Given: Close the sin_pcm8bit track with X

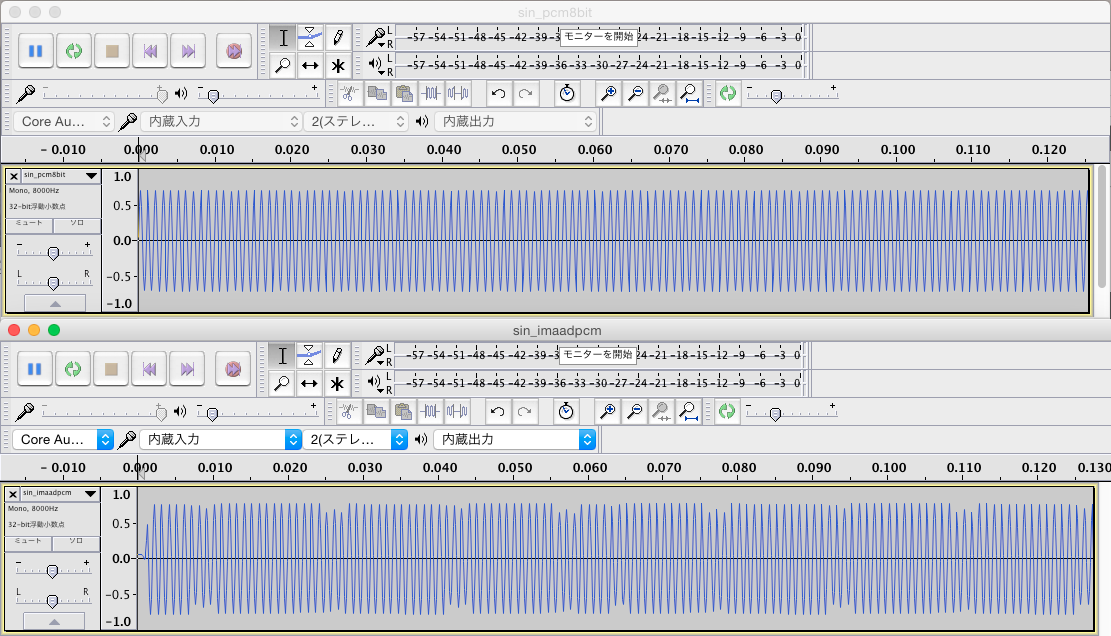Looking at the screenshot, I should point(13,176).
